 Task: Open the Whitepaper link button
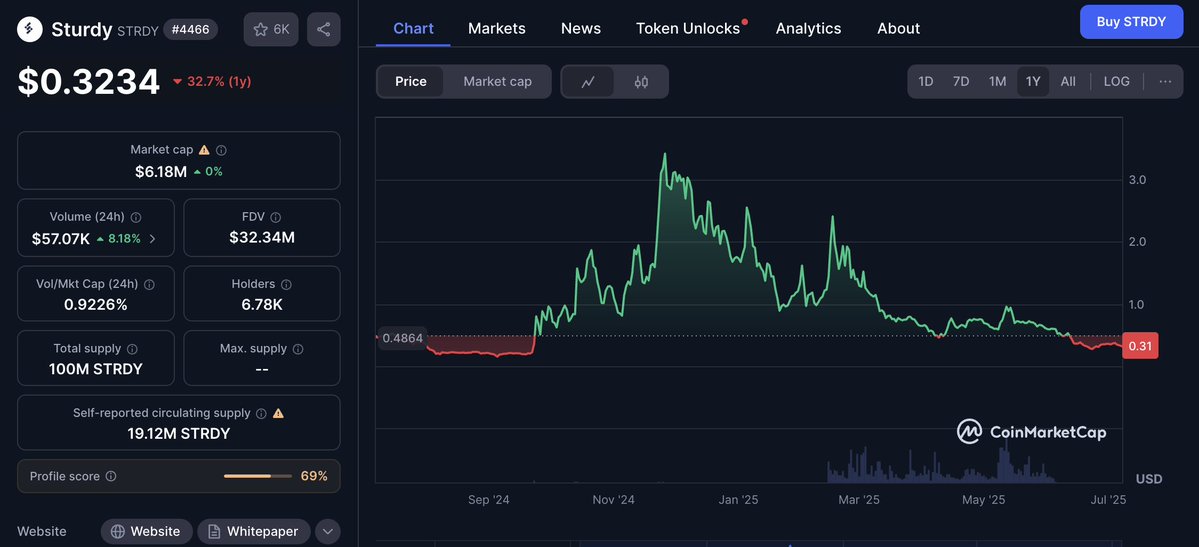[254, 531]
